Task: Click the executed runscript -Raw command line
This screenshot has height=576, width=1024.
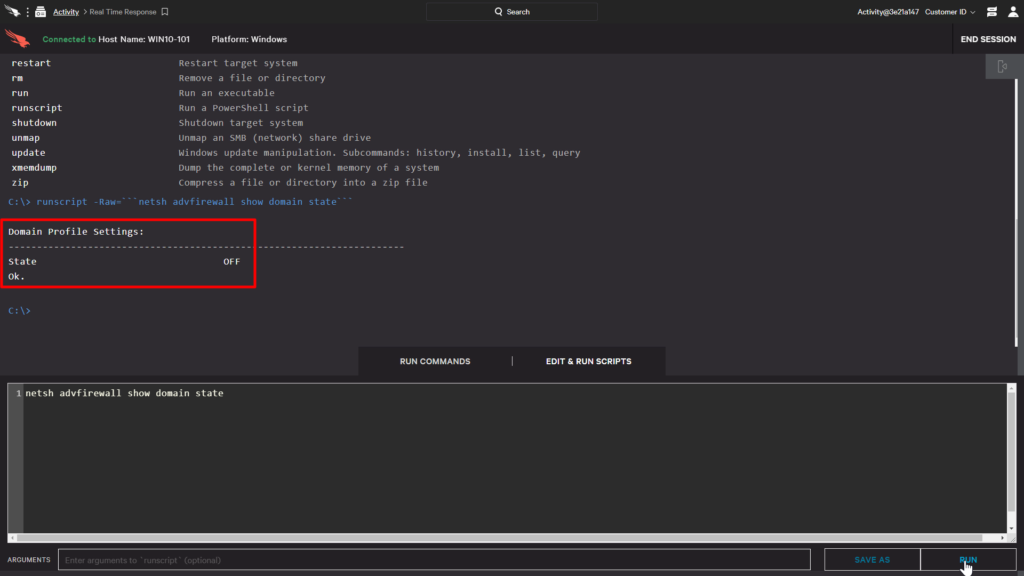Action: pyautogui.click(x=180, y=202)
